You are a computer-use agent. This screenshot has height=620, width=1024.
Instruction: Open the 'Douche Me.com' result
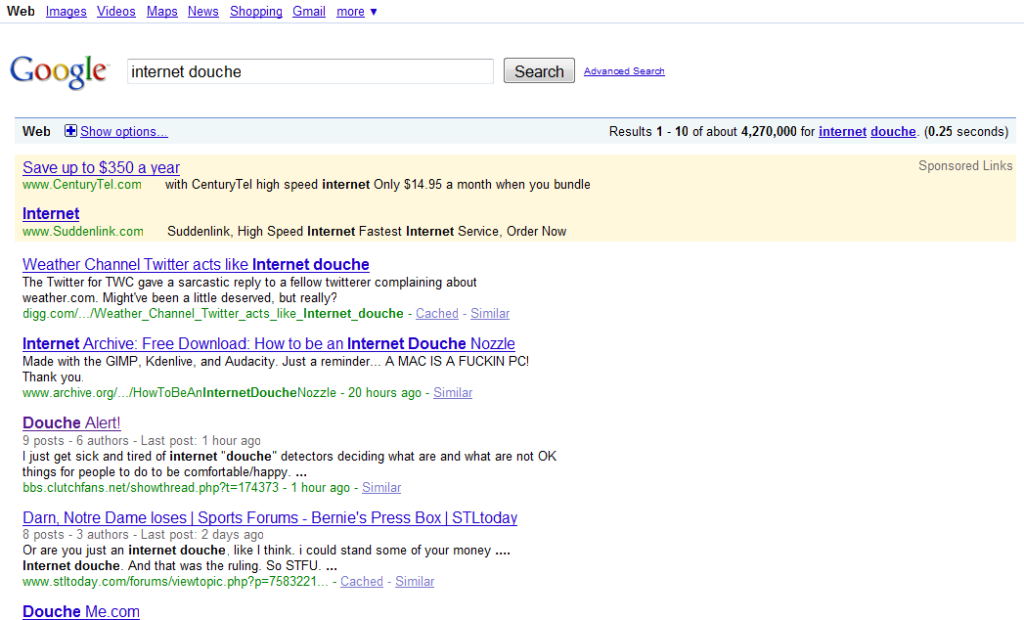coord(81,612)
